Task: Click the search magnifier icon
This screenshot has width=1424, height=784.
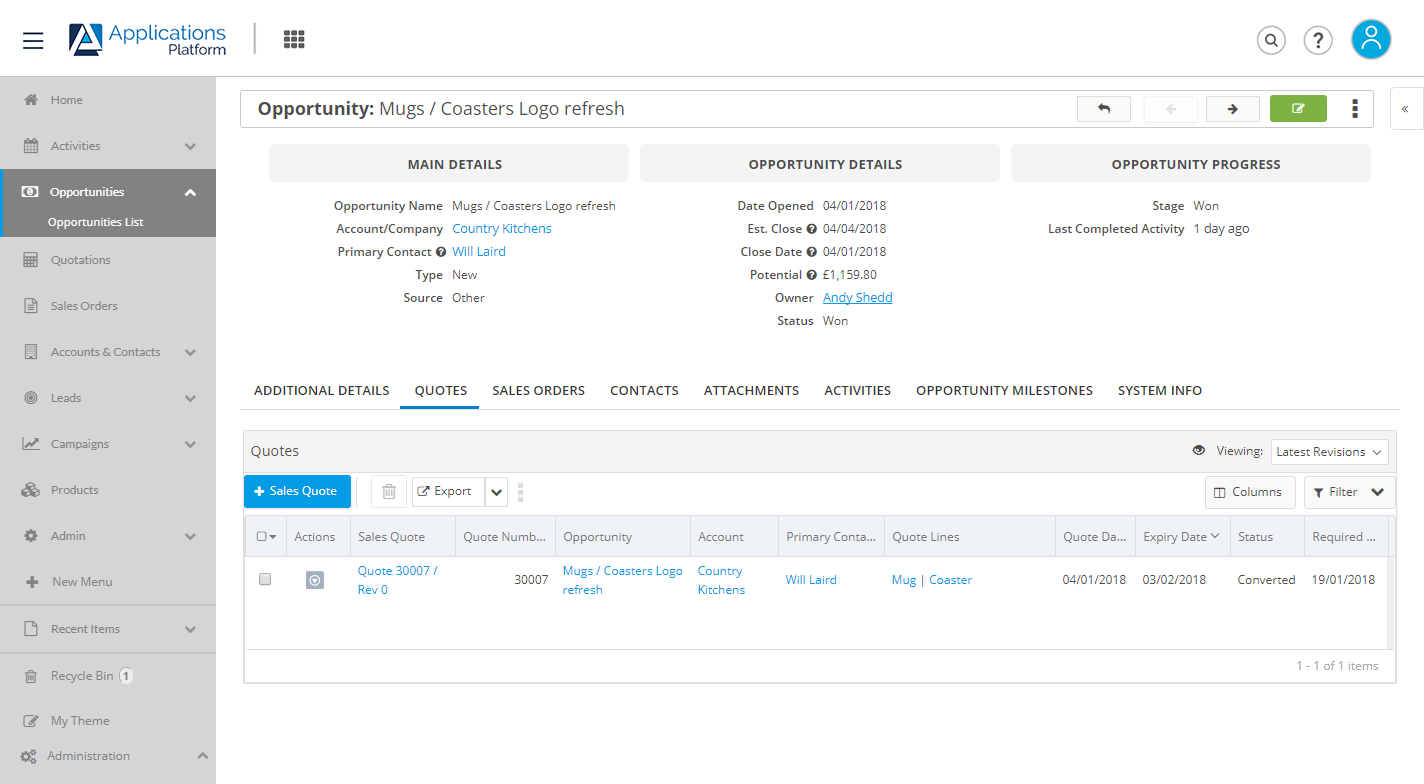Action: point(1271,40)
